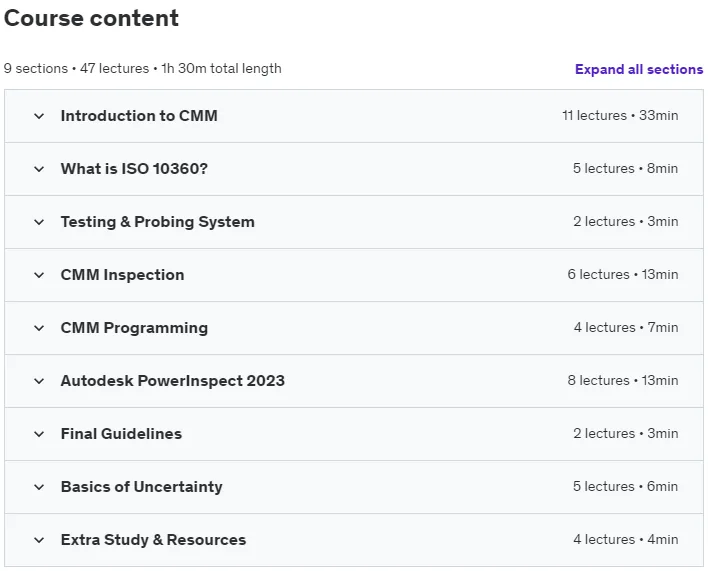Open the CMM Programming section heading
This screenshot has width=708, height=571.
134,328
